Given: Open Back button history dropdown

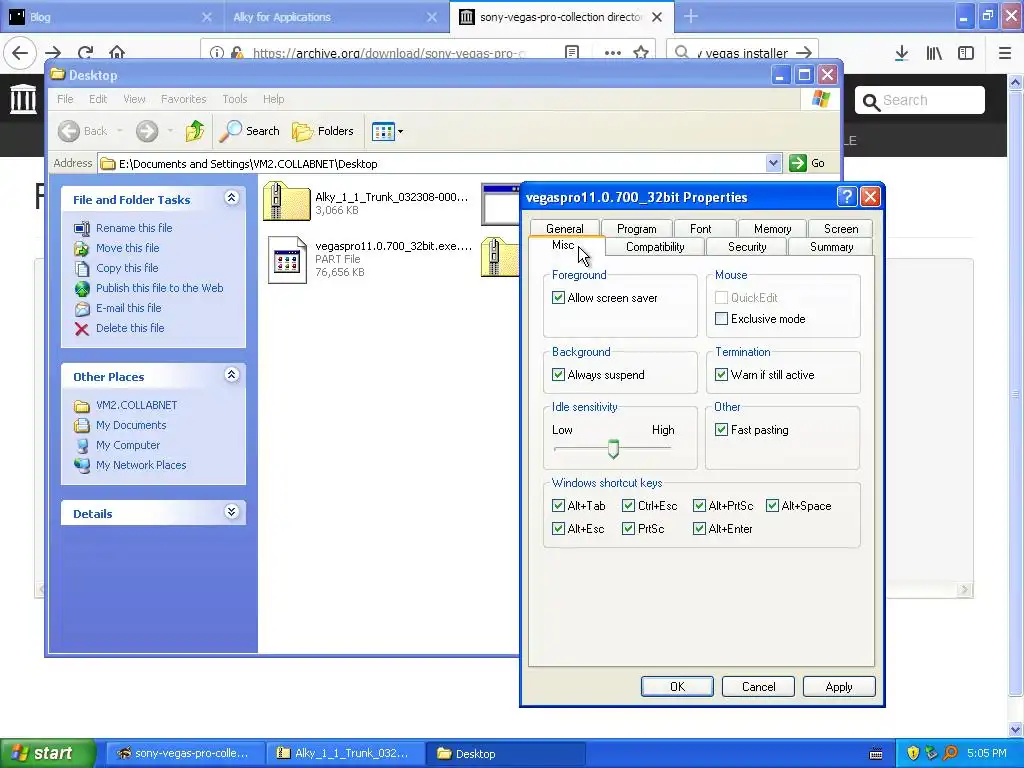Looking at the screenshot, I should 120,131.
